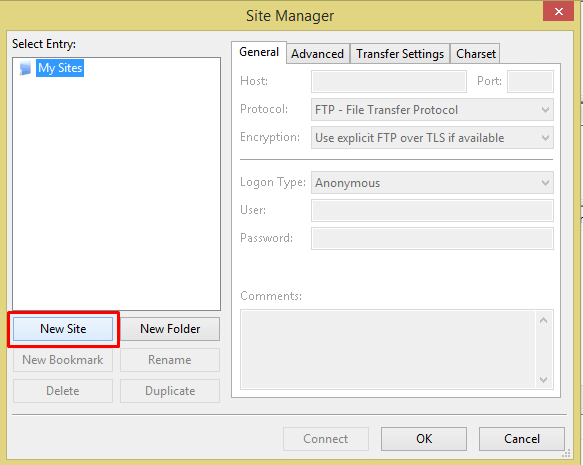Viewport: 583px width, 465px height.
Task: Click into the Host input field
Action: tap(389, 81)
